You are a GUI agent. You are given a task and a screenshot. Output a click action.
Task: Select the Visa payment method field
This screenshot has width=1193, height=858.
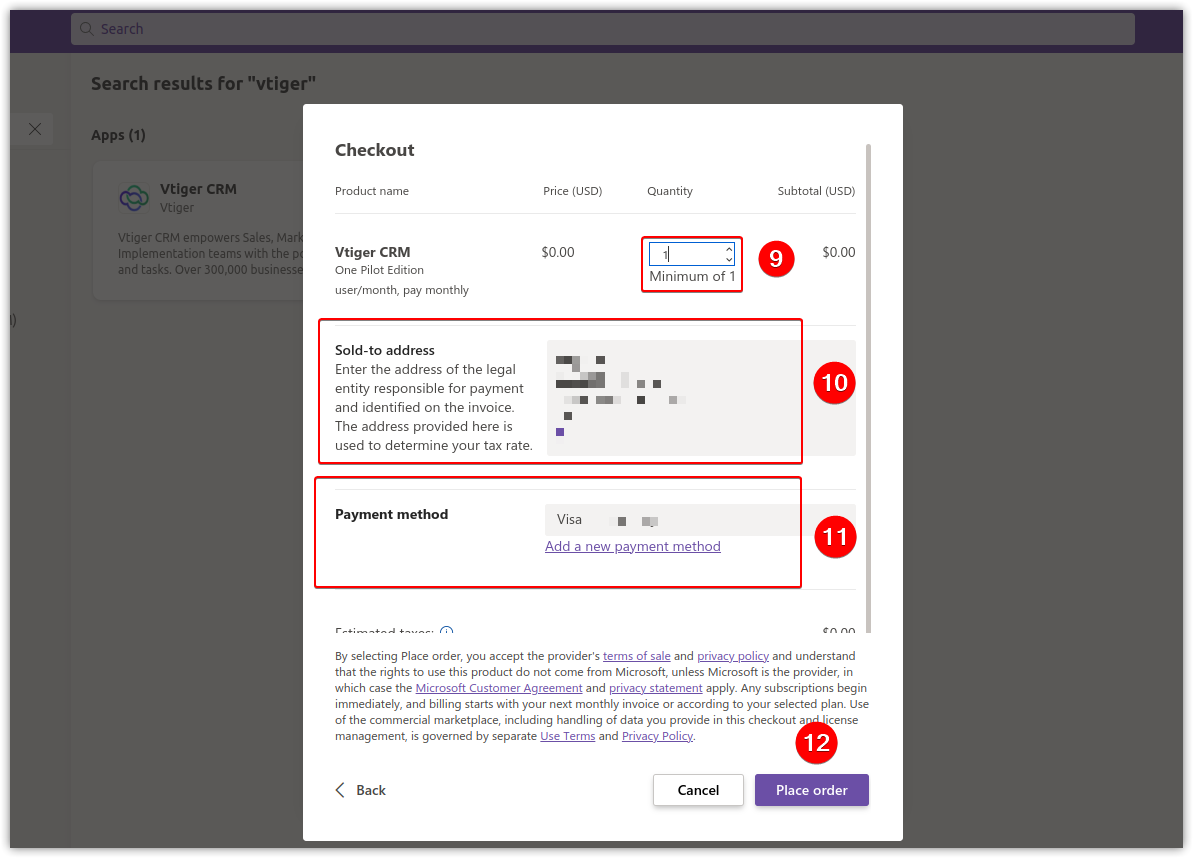(x=700, y=520)
